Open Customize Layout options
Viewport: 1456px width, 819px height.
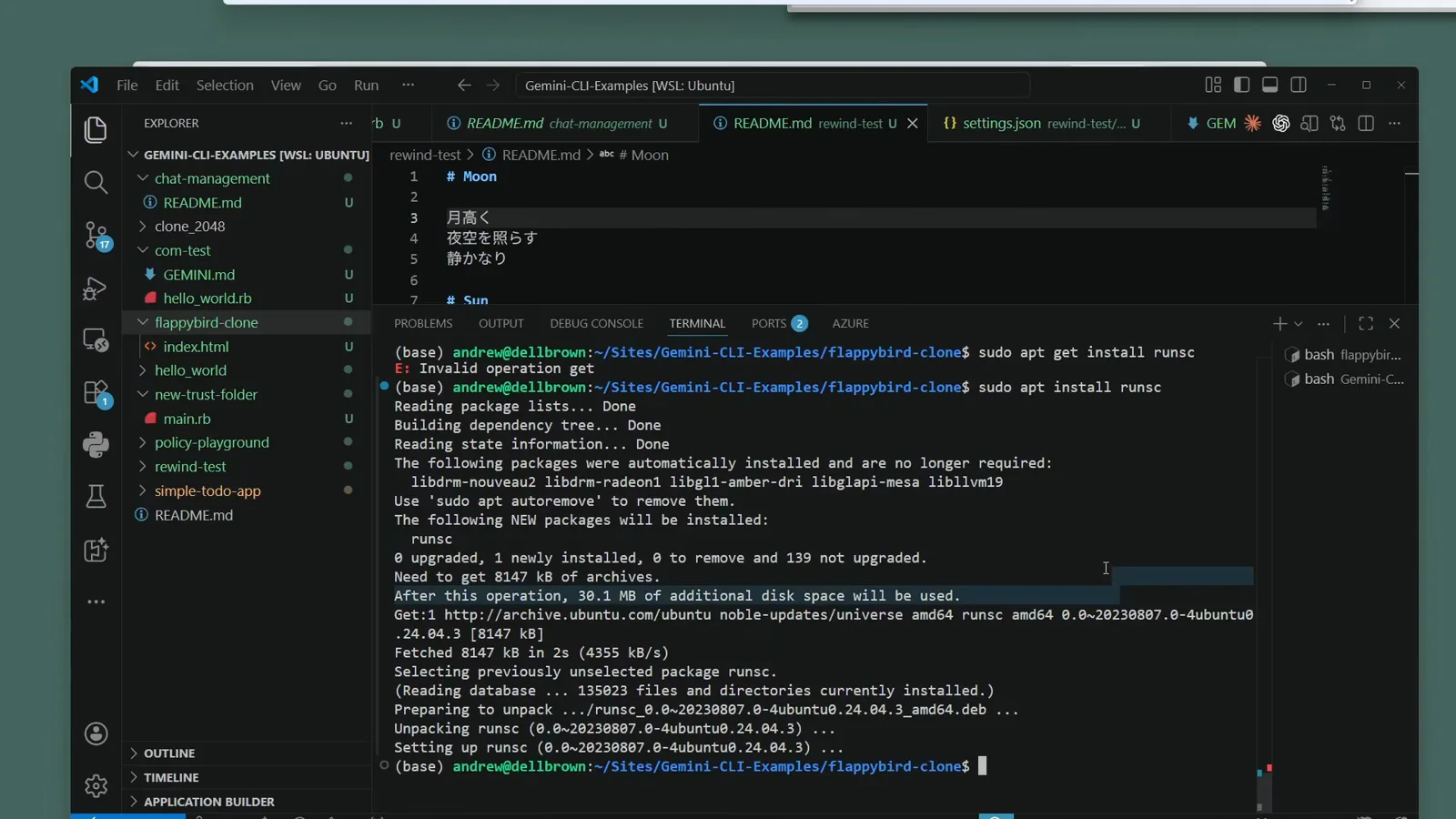point(1213,85)
